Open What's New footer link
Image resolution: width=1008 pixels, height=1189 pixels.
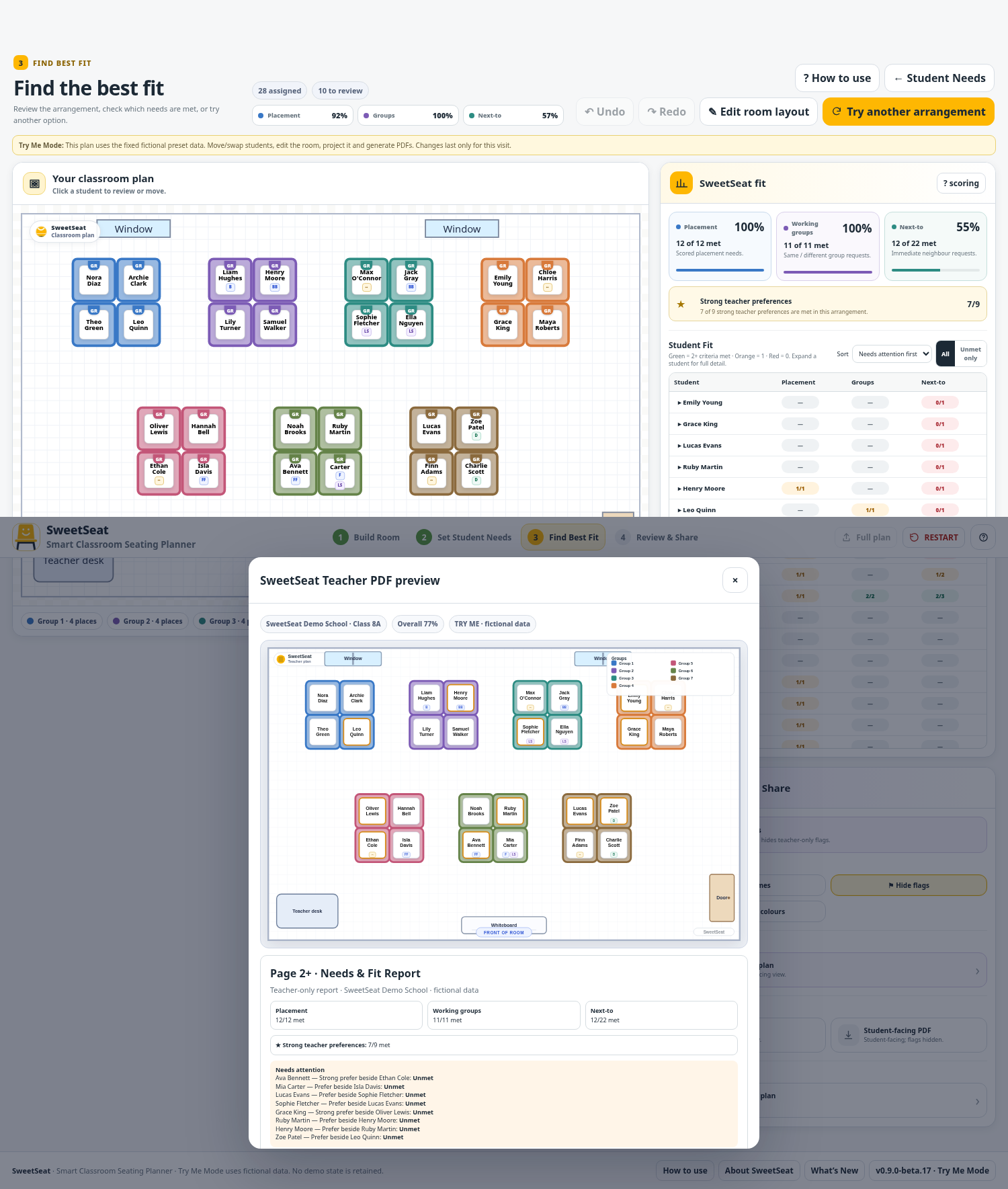(834, 1170)
